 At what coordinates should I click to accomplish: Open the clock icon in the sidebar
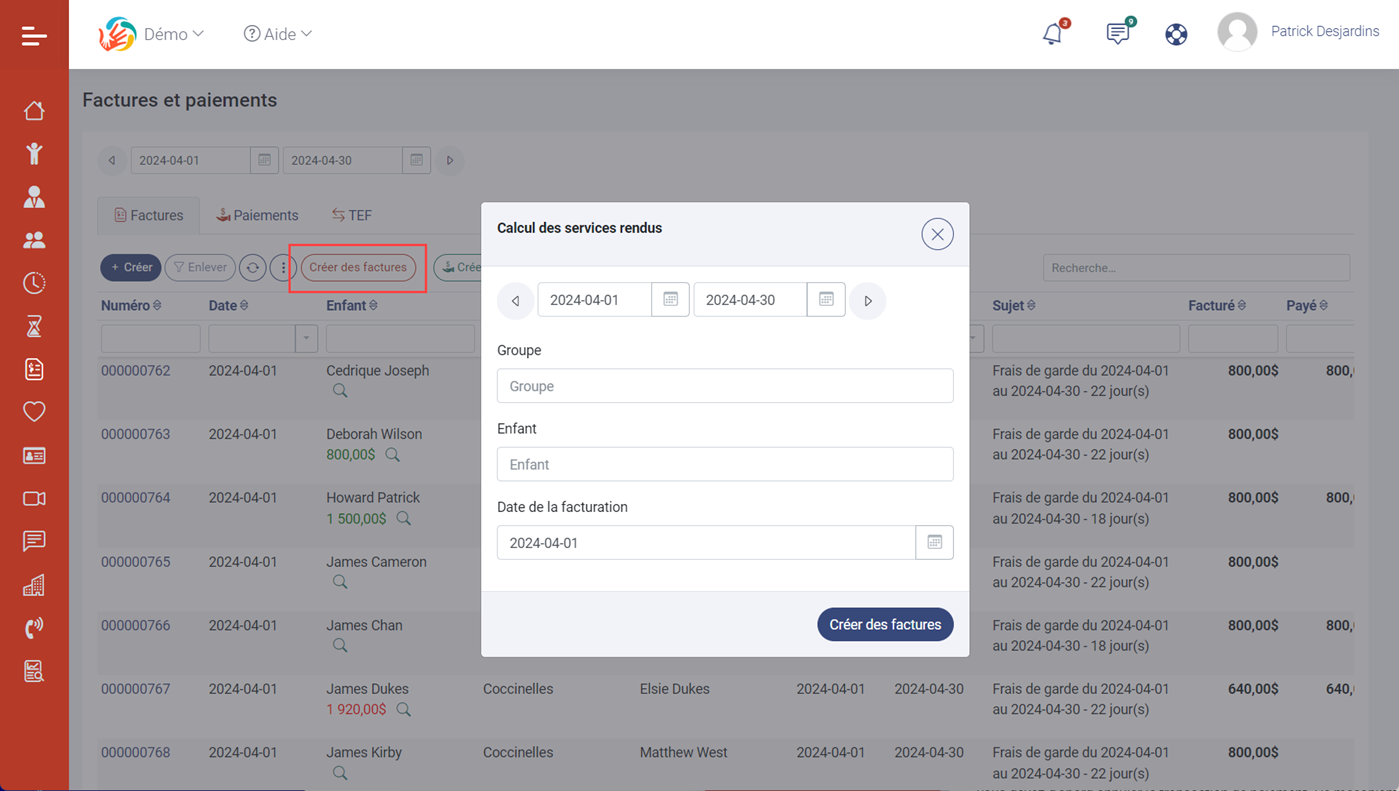(34, 283)
